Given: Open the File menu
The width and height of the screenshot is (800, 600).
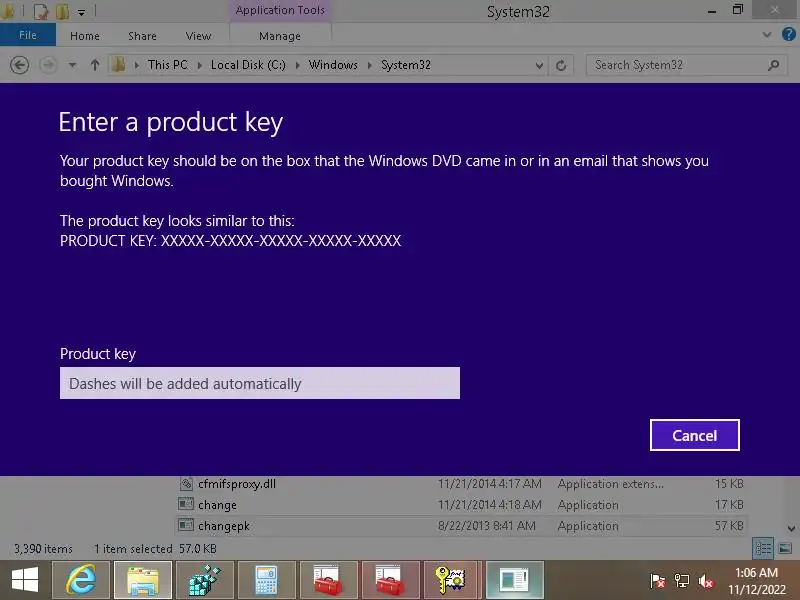Looking at the screenshot, I should coord(28,35).
